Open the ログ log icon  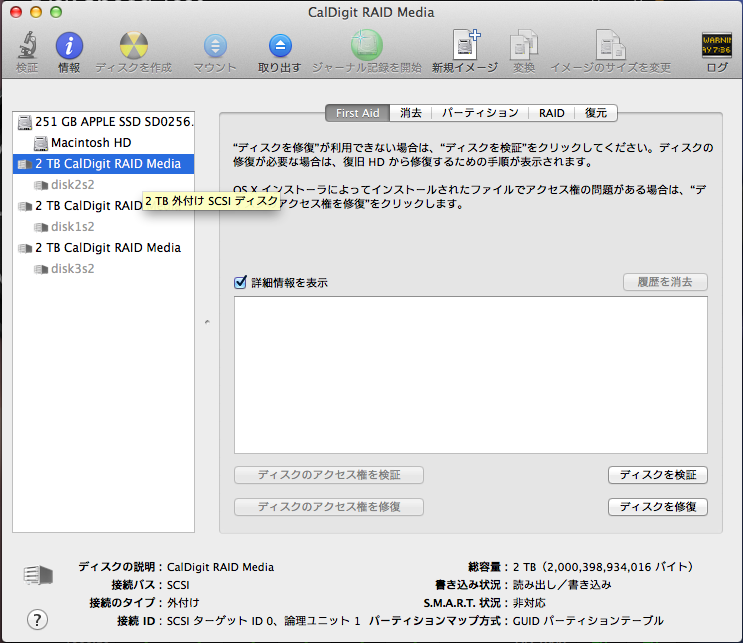(716, 45)
